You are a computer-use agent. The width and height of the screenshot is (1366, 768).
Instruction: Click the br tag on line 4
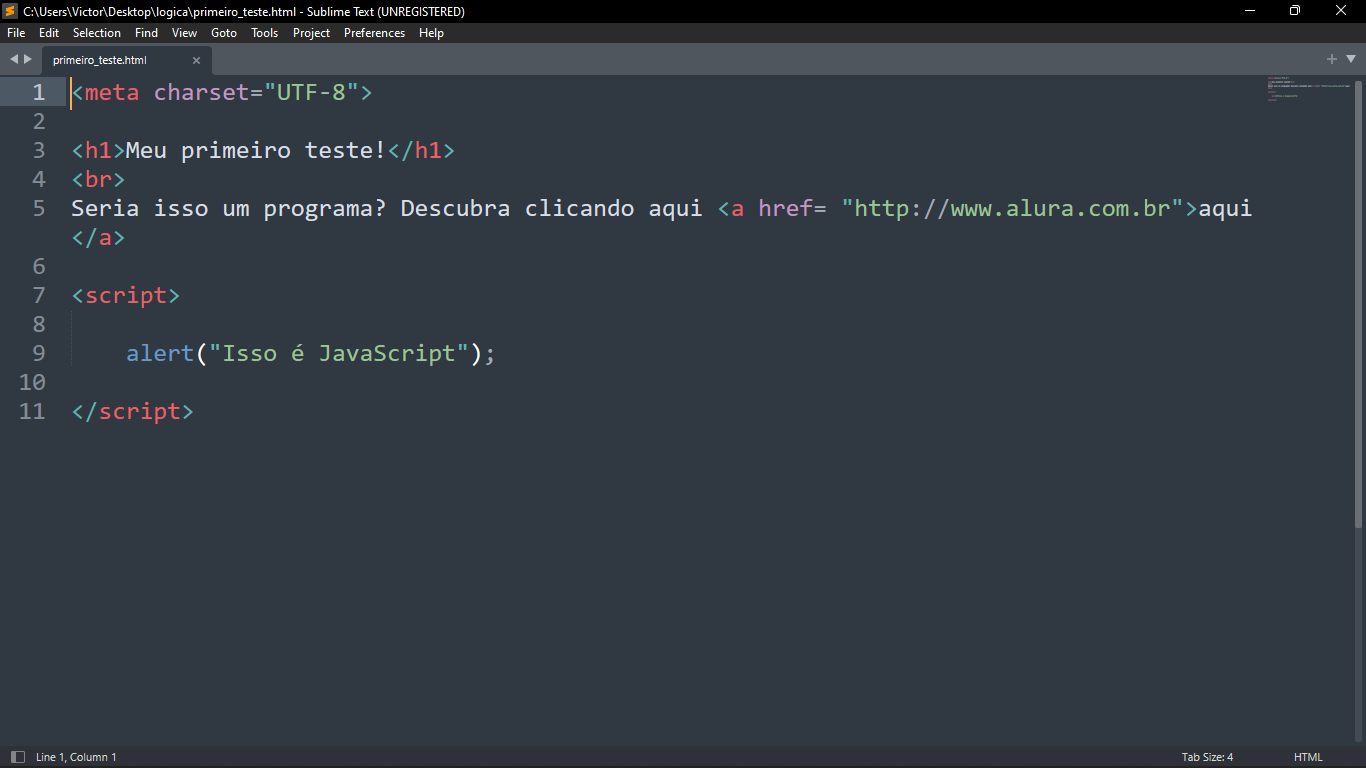(x=98, y=179)
